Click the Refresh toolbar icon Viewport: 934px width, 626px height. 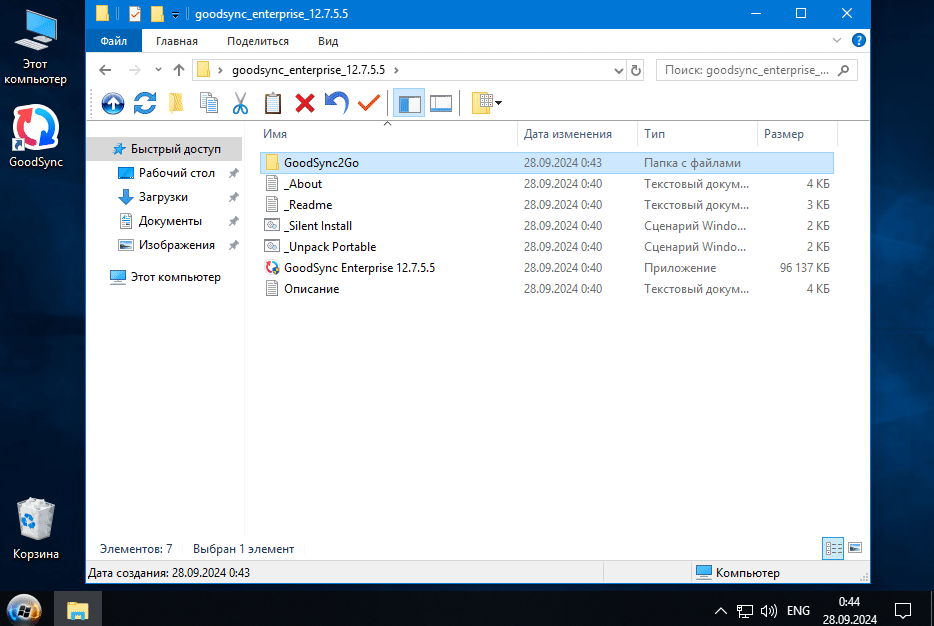(145, 104)
